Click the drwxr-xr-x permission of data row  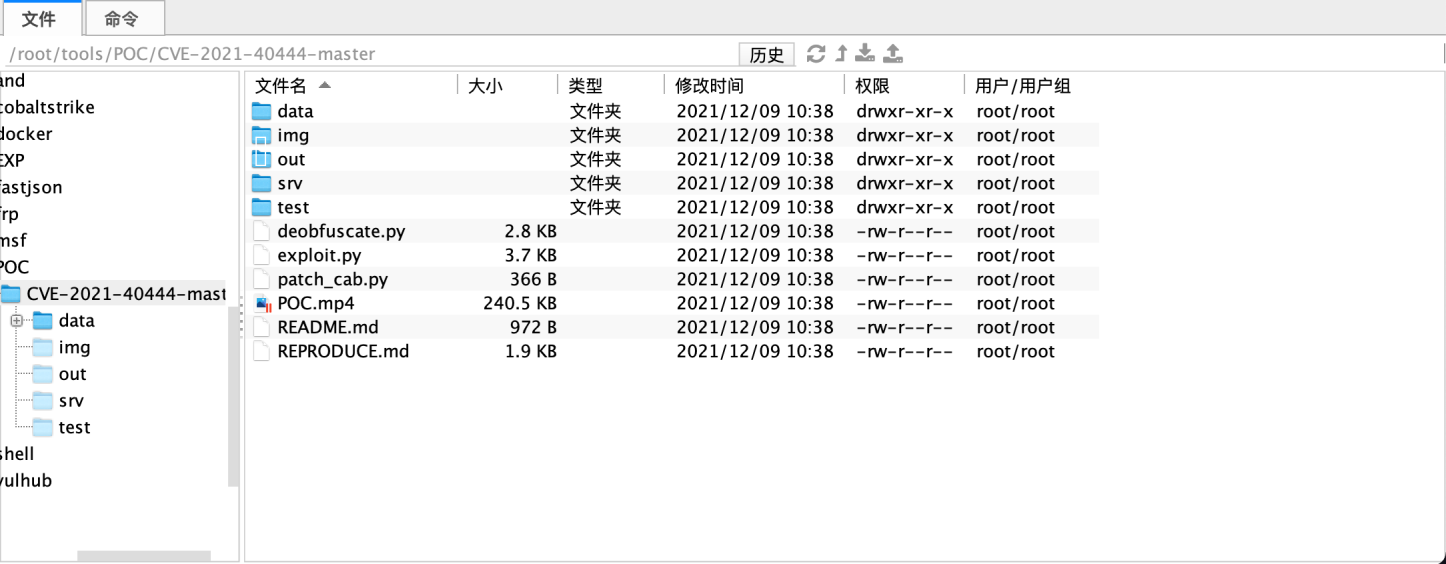click(905, 111)
